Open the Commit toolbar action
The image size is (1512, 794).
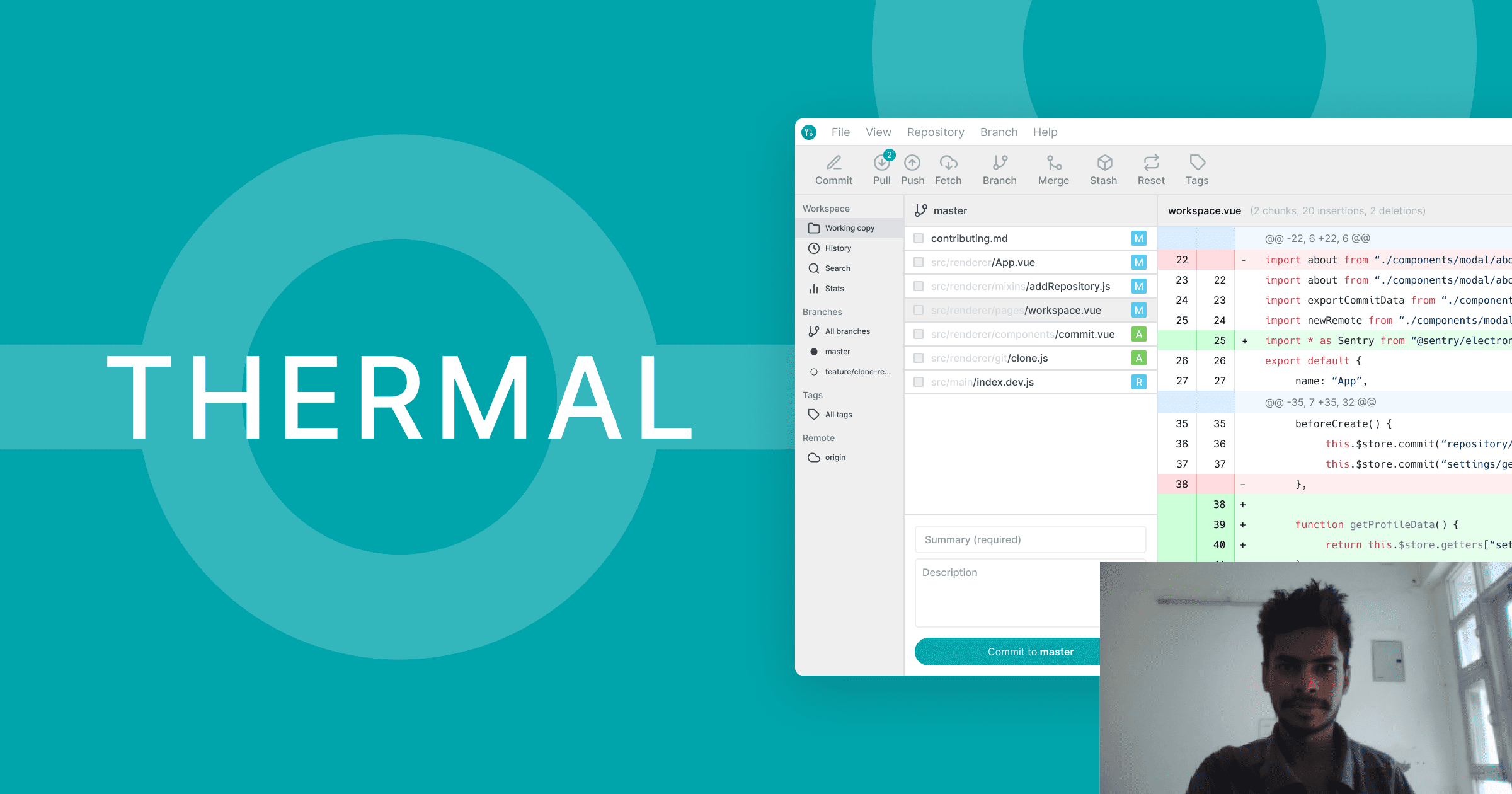tap(833, 170)
